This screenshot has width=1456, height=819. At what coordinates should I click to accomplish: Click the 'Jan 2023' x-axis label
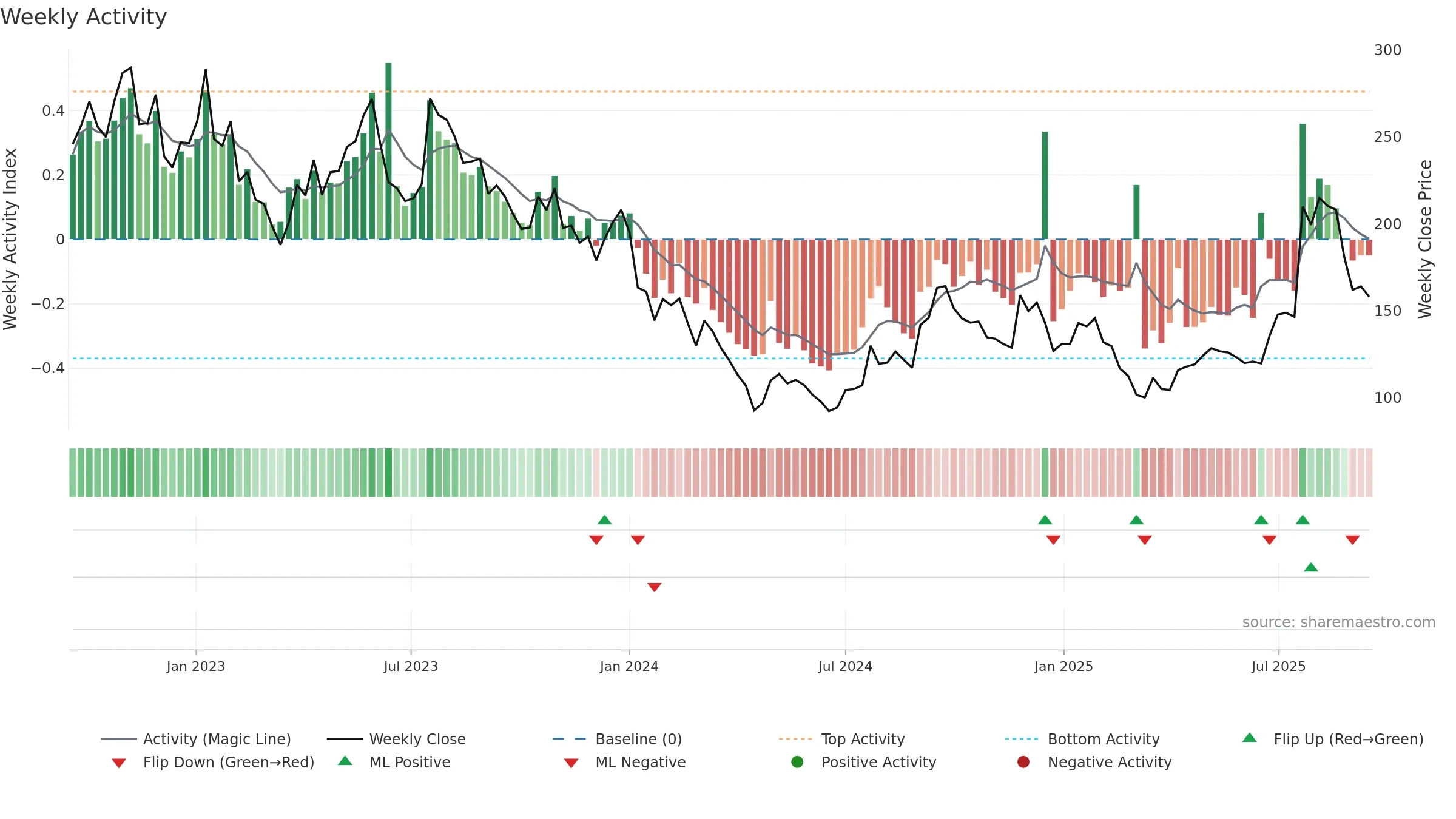click(x=196, y=666)
